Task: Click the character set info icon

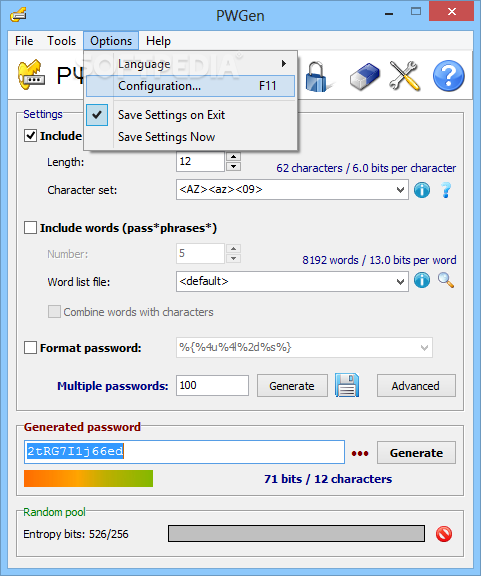Action: click(x=422, y=190)
